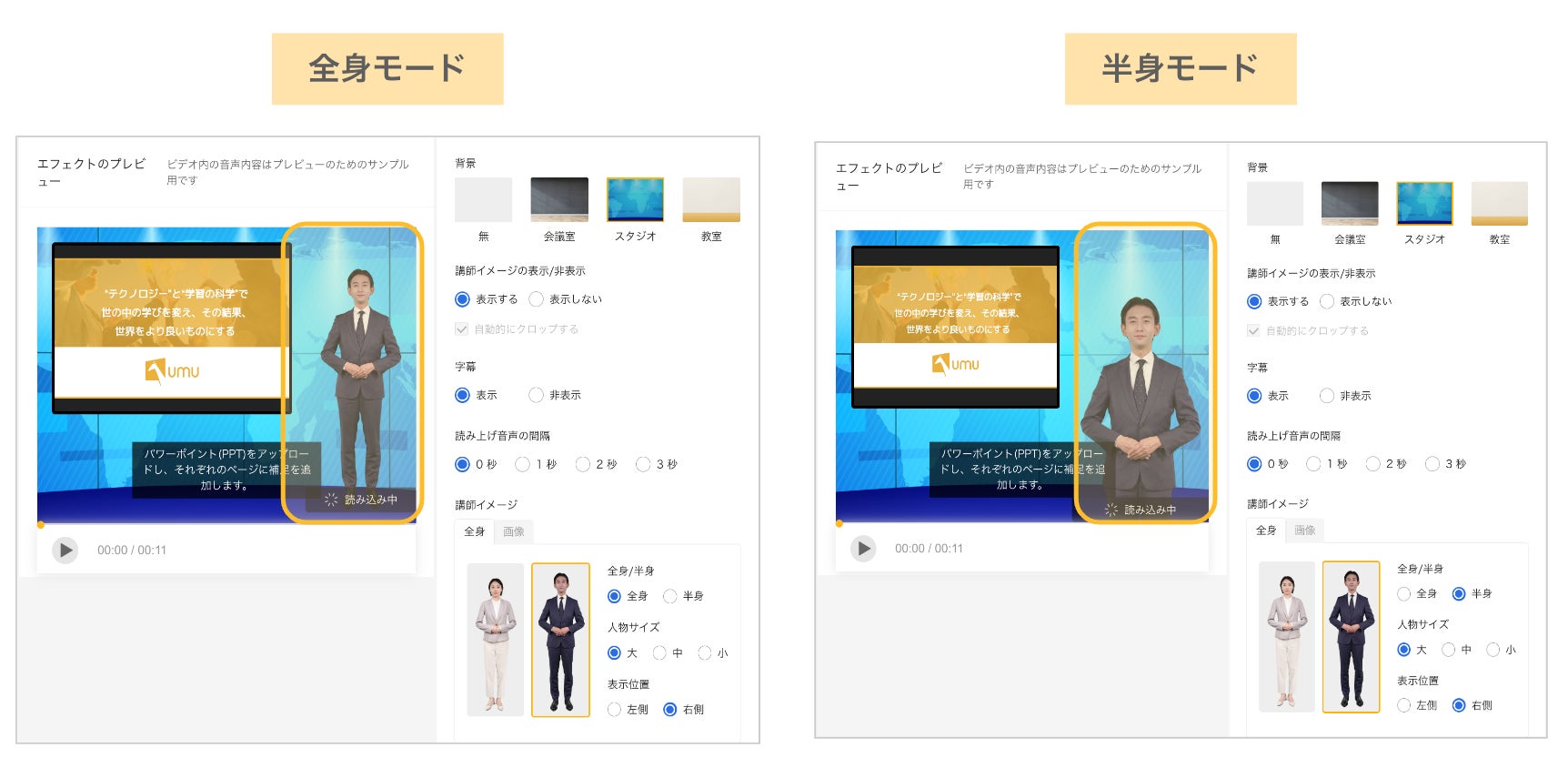The height and width of the screenshot is (768, 1568).
Task: Set person size 小 in 全身モード panel
Action: (x=705, y=653)
